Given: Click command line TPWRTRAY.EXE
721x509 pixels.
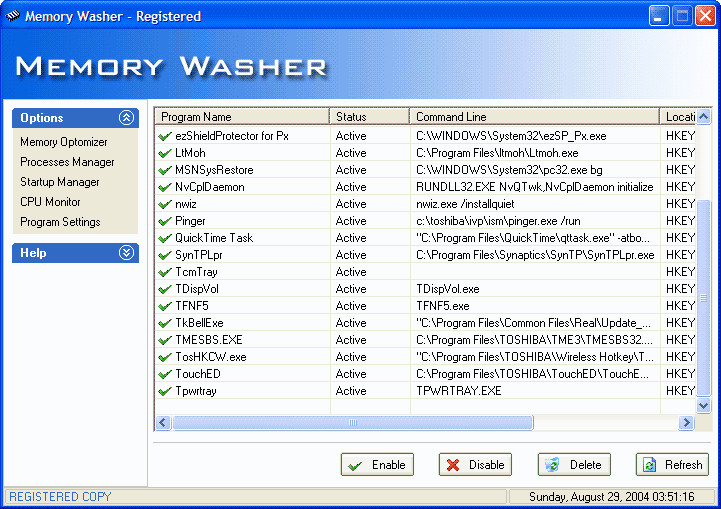Looking at the screenshot, I should 458,391.
